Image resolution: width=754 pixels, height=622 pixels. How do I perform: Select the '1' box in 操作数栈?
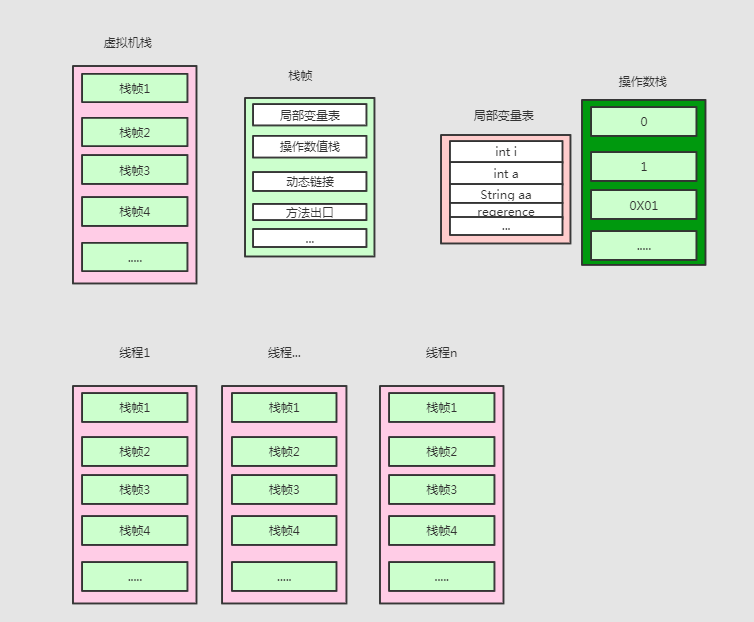[x=643, y=167]
